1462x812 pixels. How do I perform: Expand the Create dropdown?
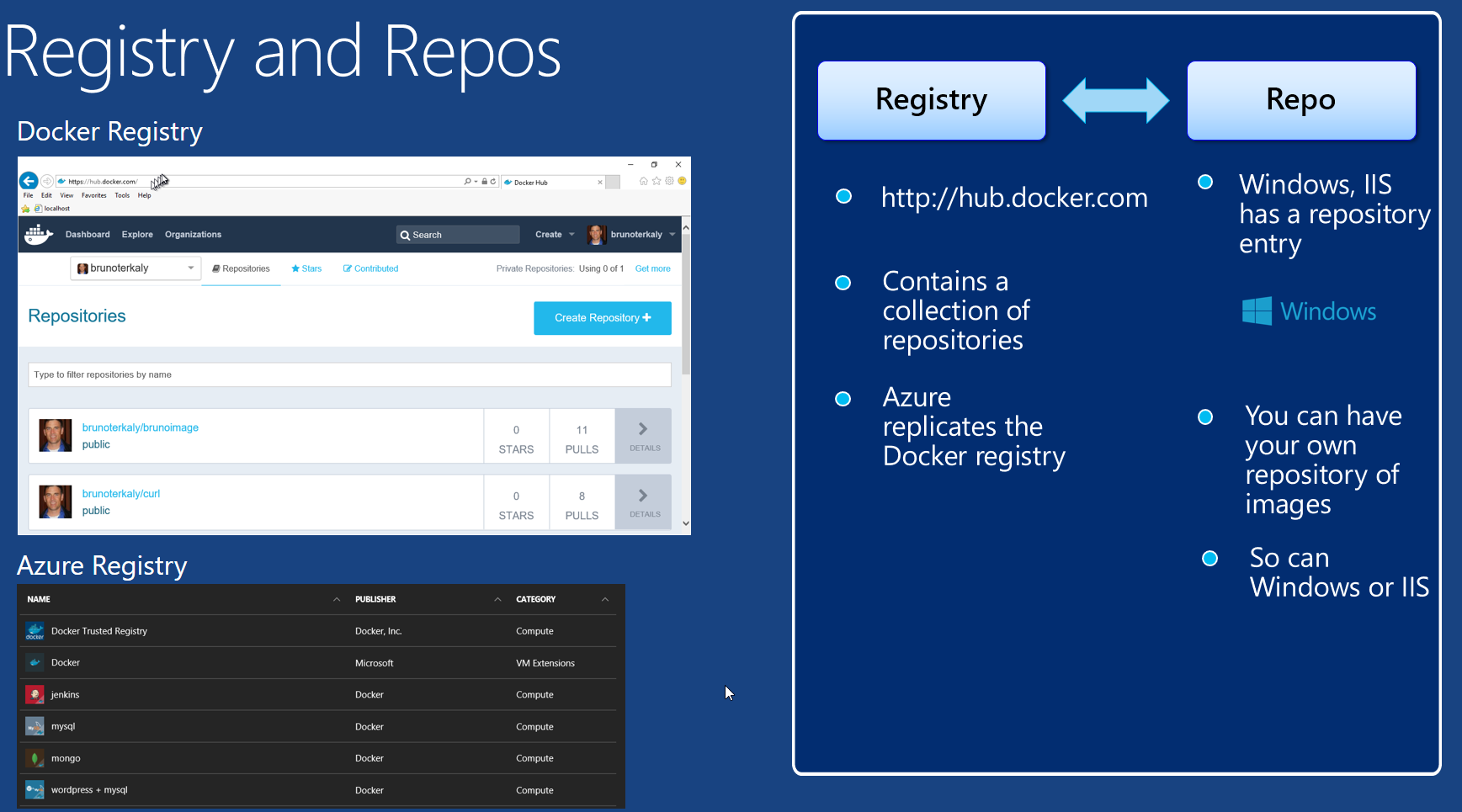click(555, 235)
